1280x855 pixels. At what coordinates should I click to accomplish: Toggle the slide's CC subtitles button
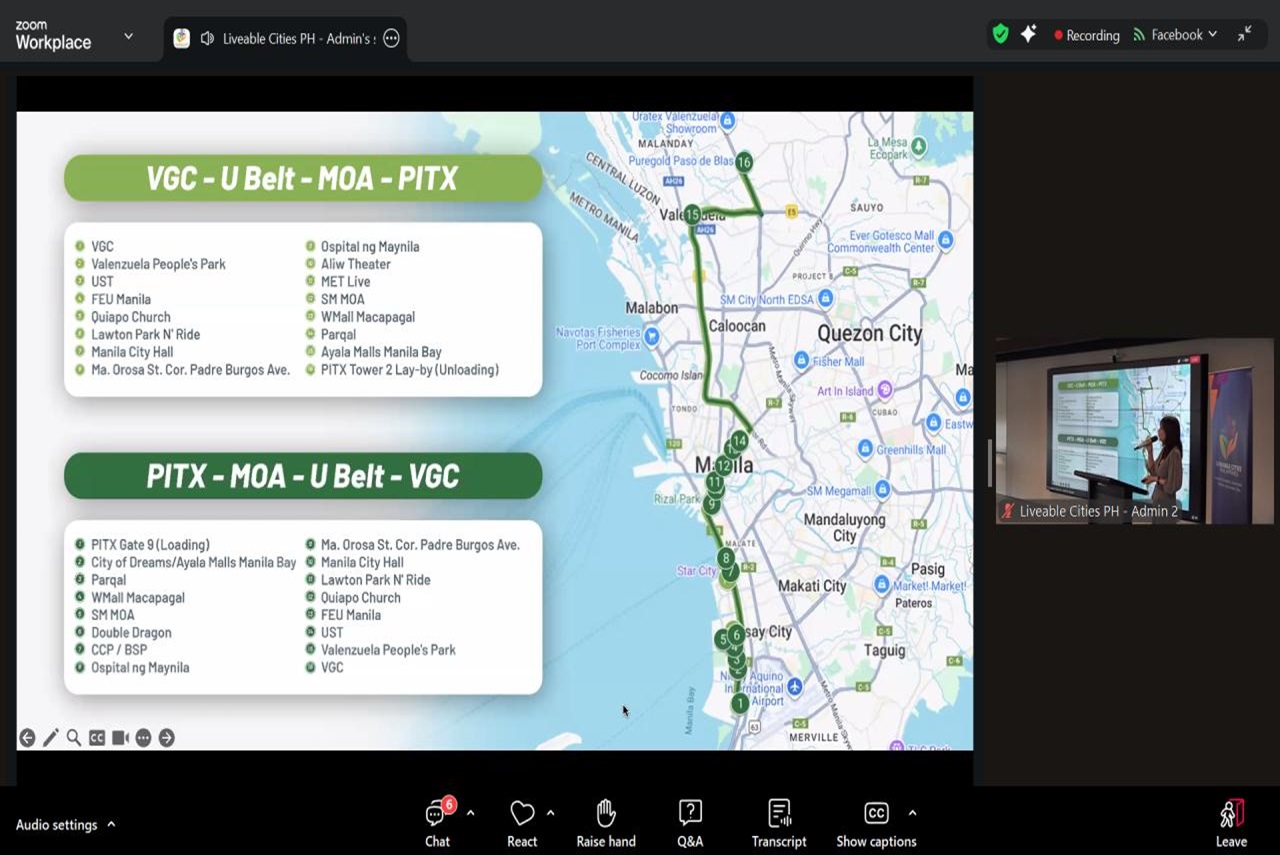[97, 738]
